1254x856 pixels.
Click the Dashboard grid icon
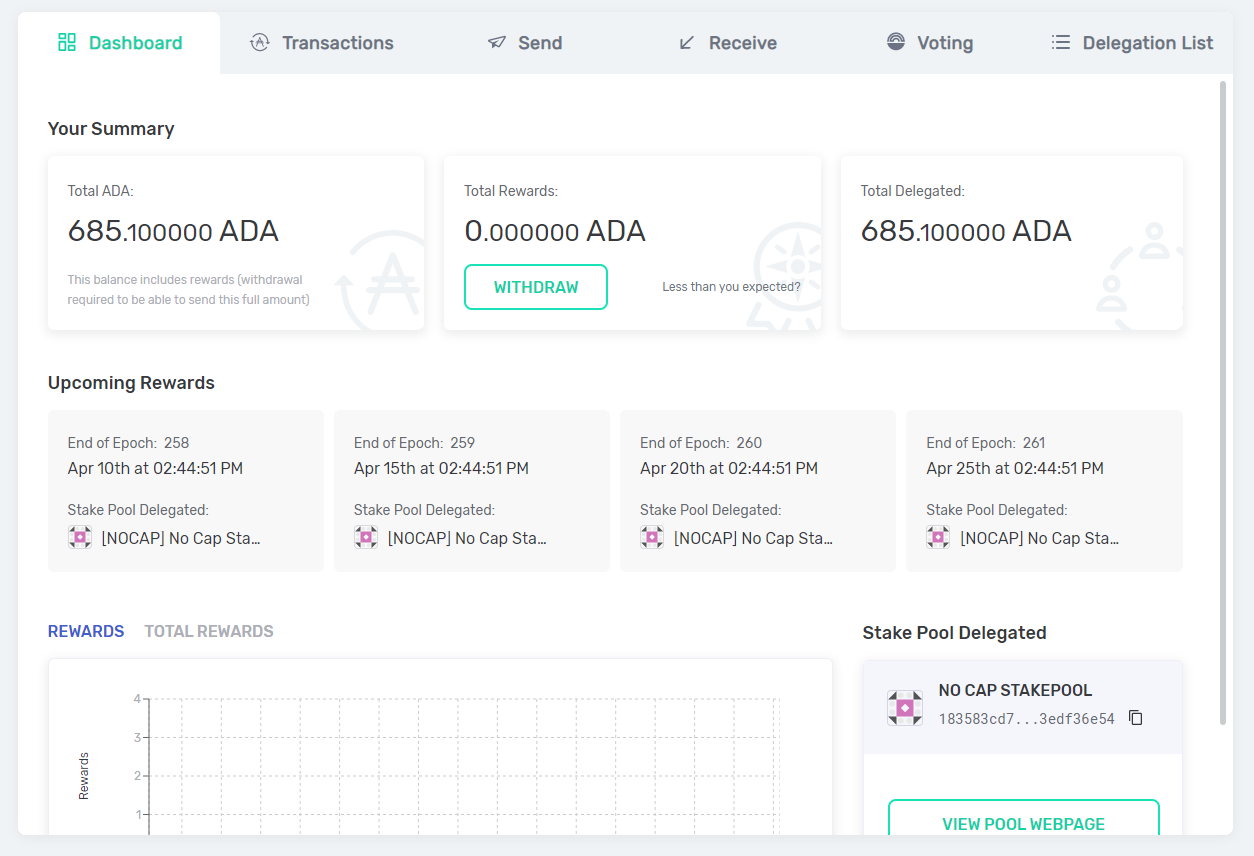67,42
